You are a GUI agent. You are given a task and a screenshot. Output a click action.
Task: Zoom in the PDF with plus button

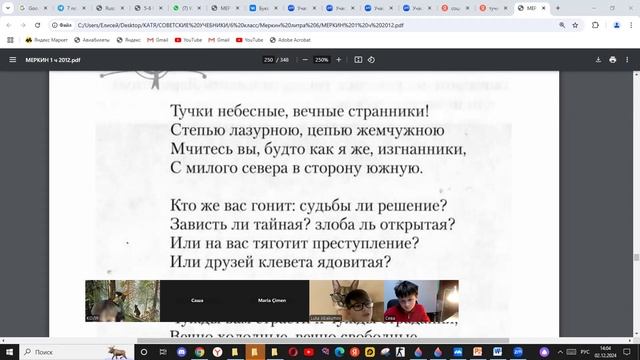(x=338, y=60)
